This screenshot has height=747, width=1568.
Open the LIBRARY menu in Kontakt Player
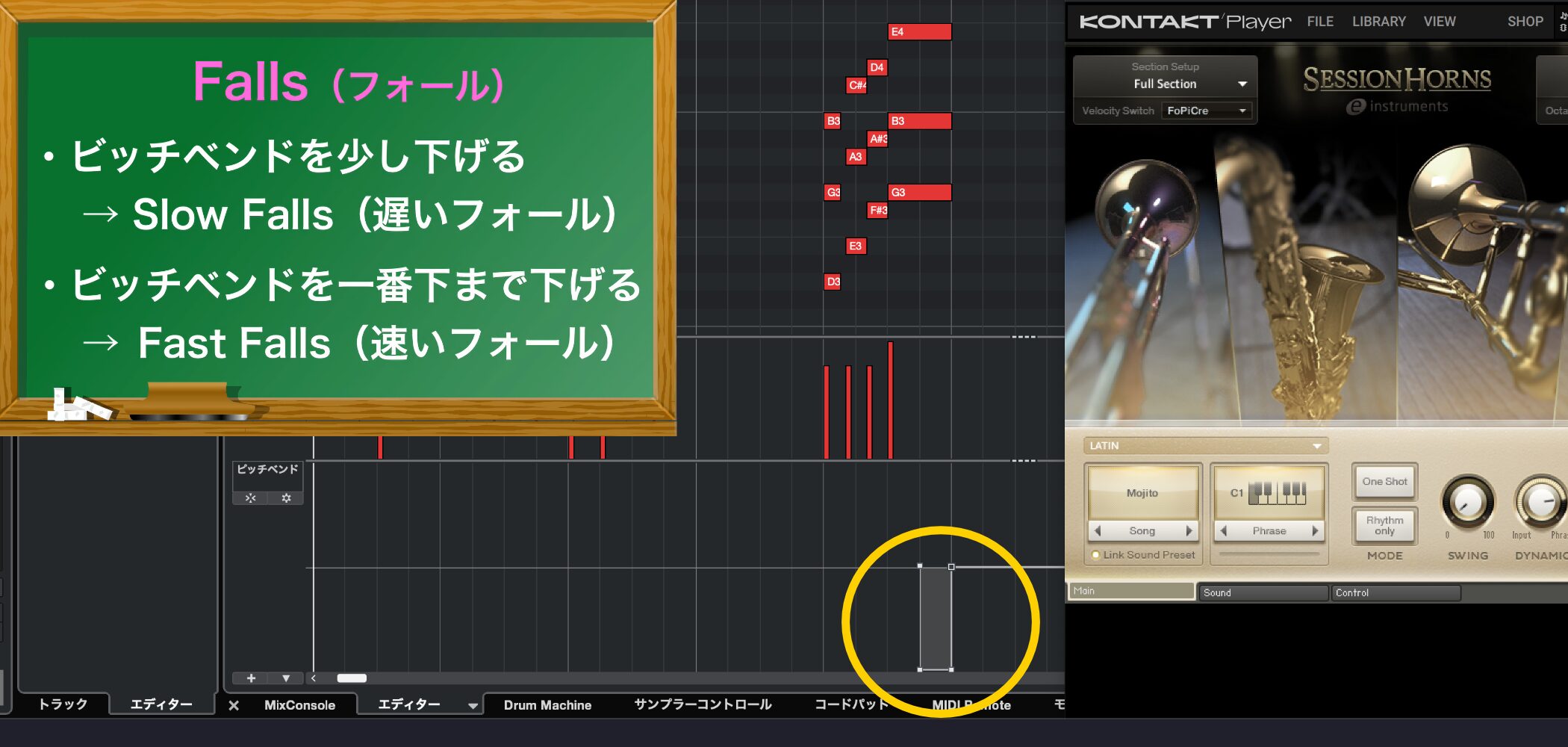pyautogui.click(x=1378, y=22)
